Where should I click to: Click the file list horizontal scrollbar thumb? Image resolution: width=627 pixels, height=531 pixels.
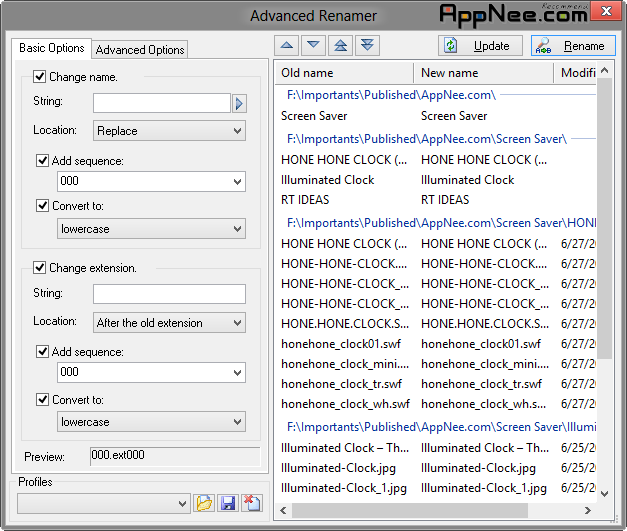point(410,510)
